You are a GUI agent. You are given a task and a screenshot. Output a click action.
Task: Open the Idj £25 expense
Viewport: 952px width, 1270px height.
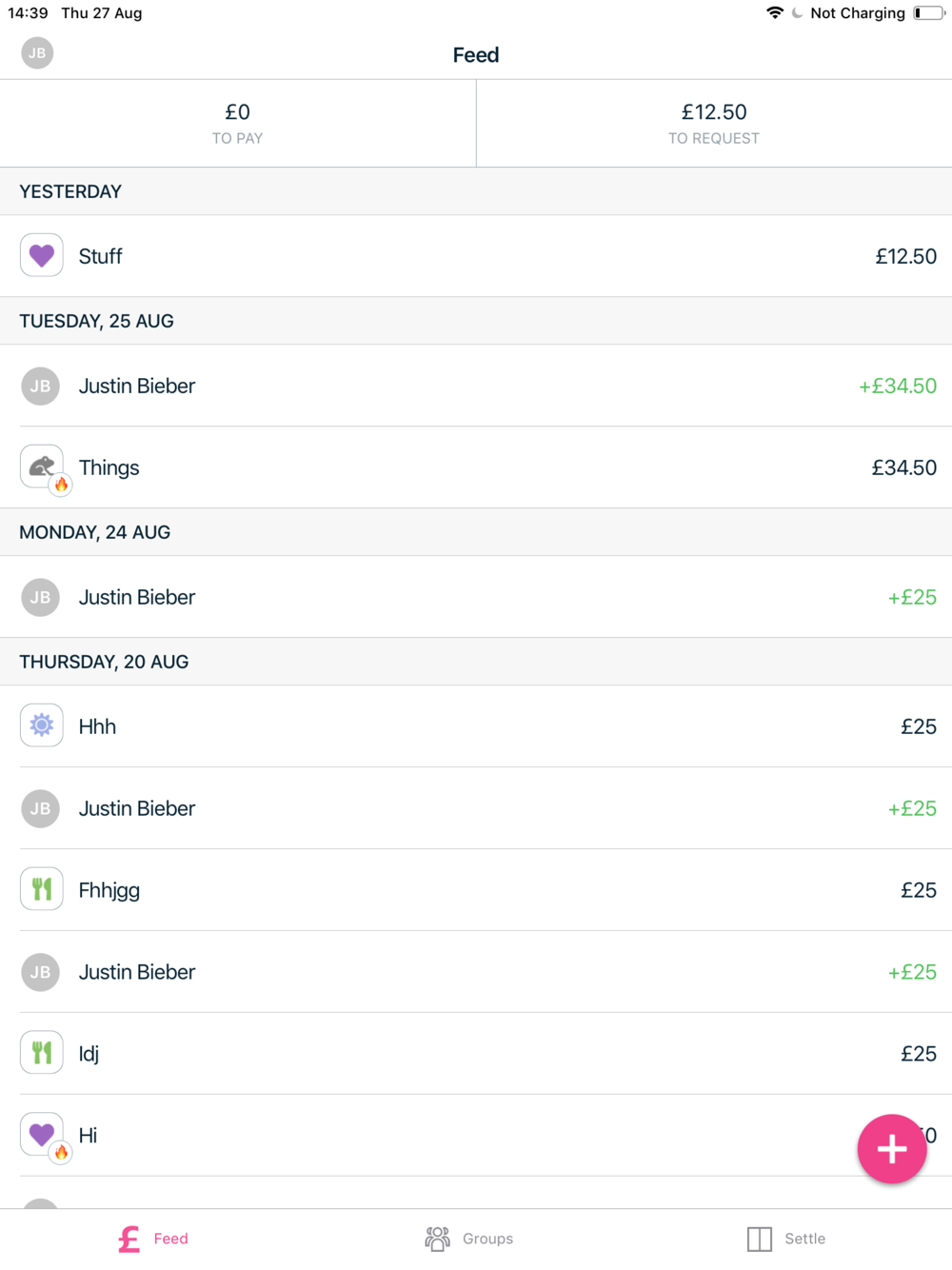click(x=476, y=1054)
